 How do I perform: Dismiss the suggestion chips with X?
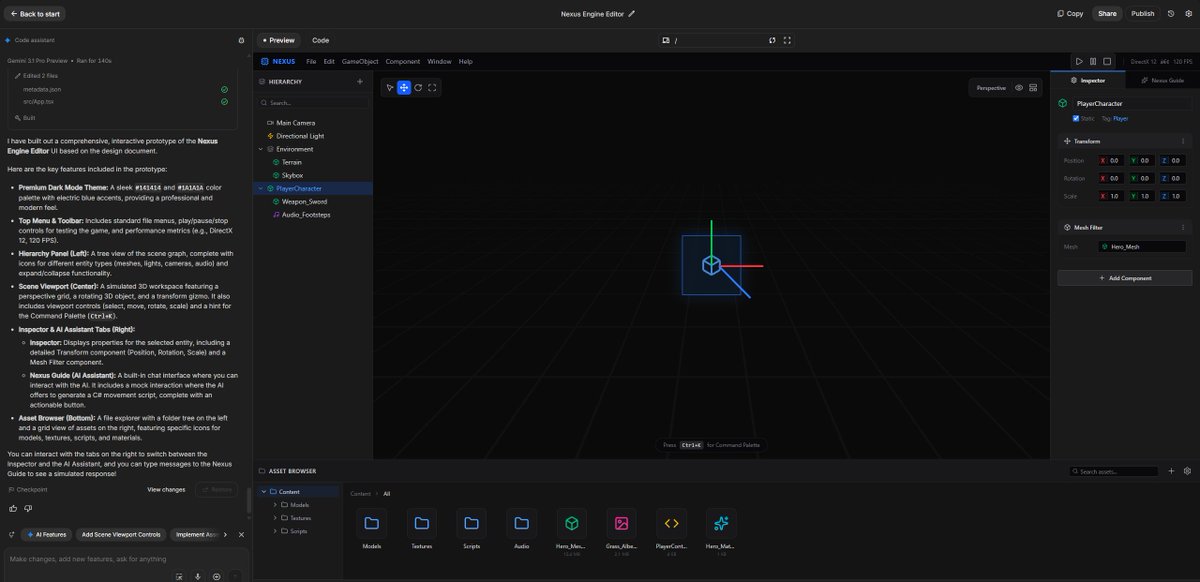pos(241,534)
